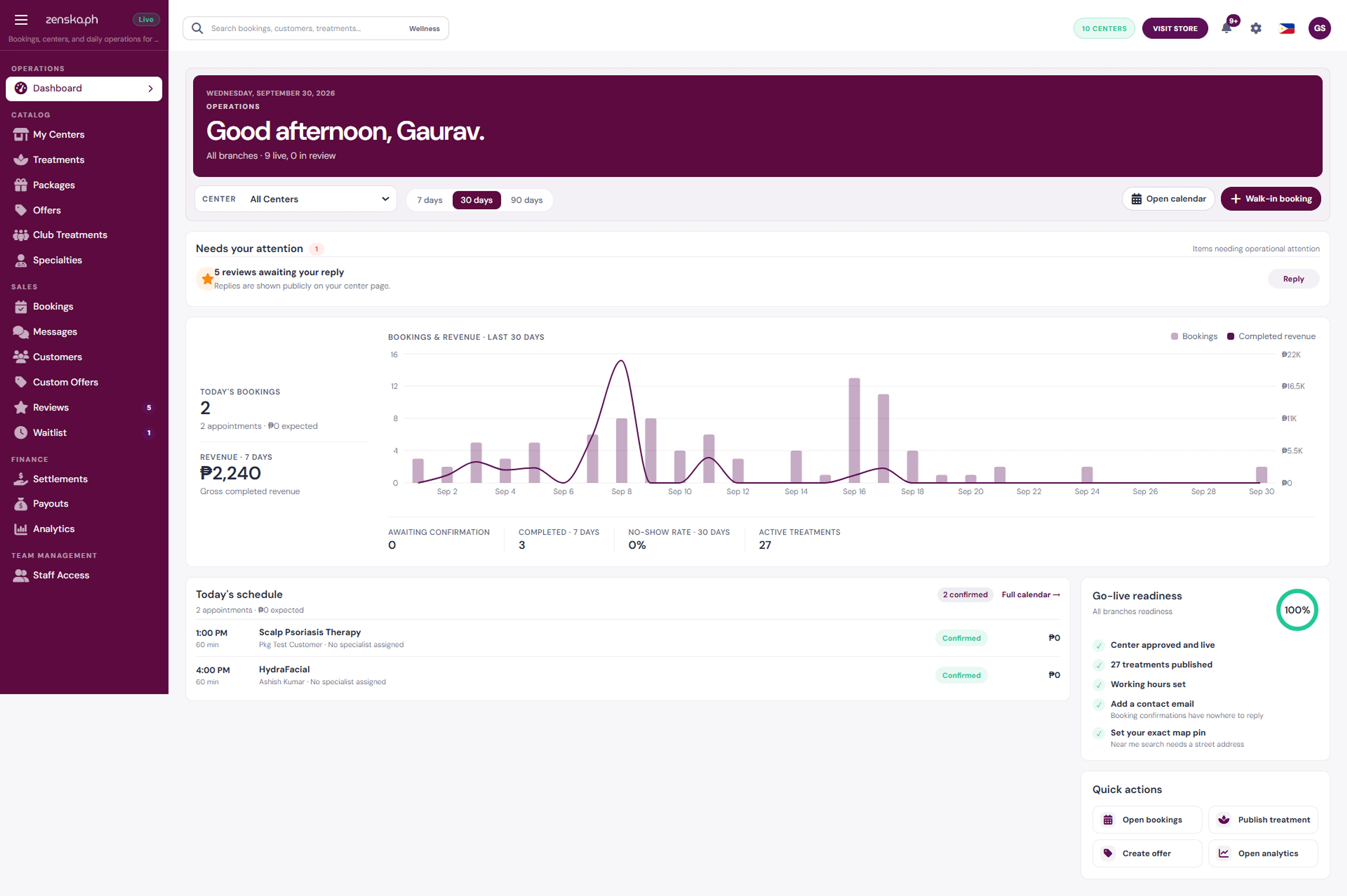The image size is (1347, 896).
Task: Click the 10 CENTERS badge
Action: click(x=1104, y=28)
